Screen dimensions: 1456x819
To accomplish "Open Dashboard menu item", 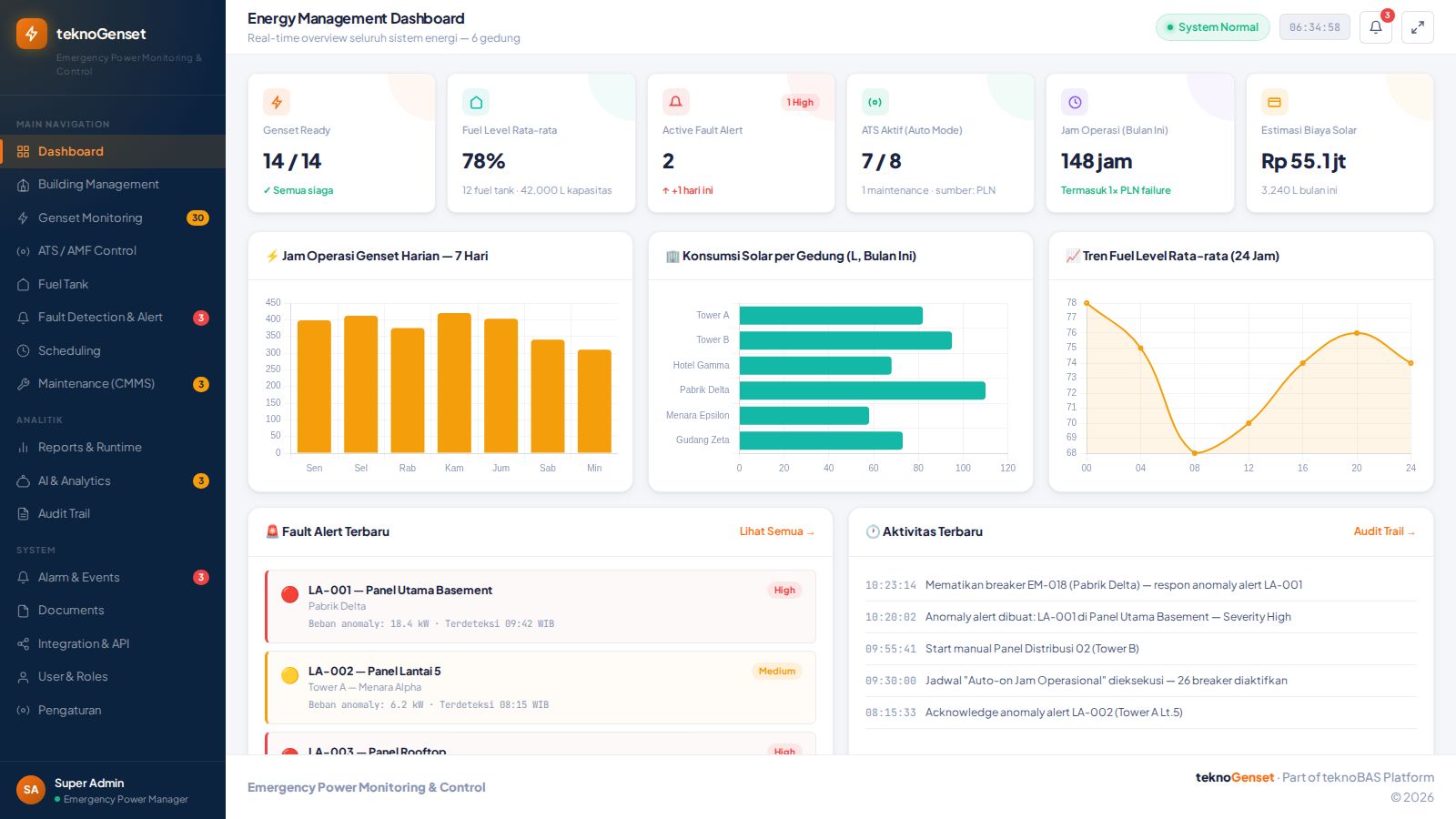I will point(113,152).
